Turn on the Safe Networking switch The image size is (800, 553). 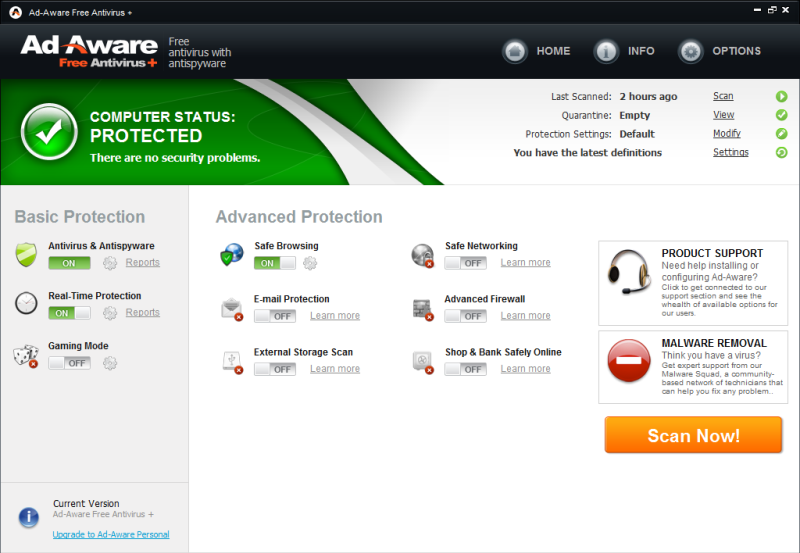[x=465, y=263]
